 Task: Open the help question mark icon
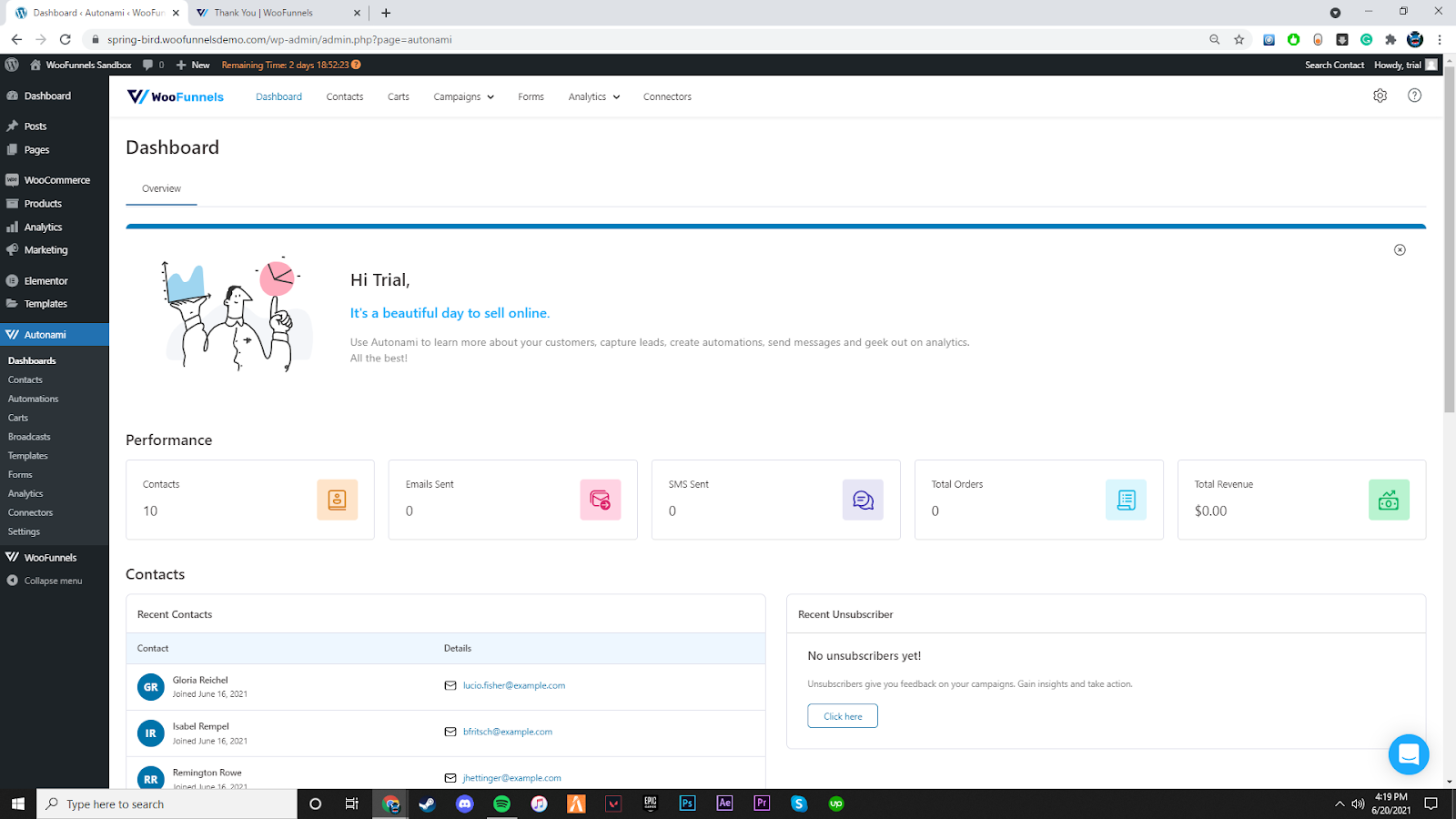pos(1414,96)
